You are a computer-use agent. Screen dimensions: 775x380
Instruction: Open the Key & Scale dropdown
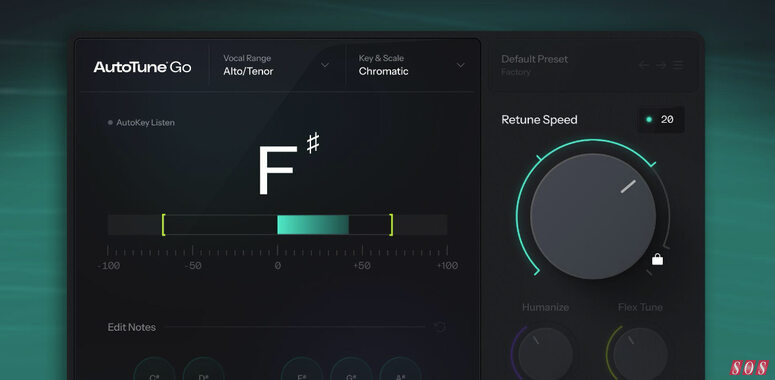[x=412, y=65]
